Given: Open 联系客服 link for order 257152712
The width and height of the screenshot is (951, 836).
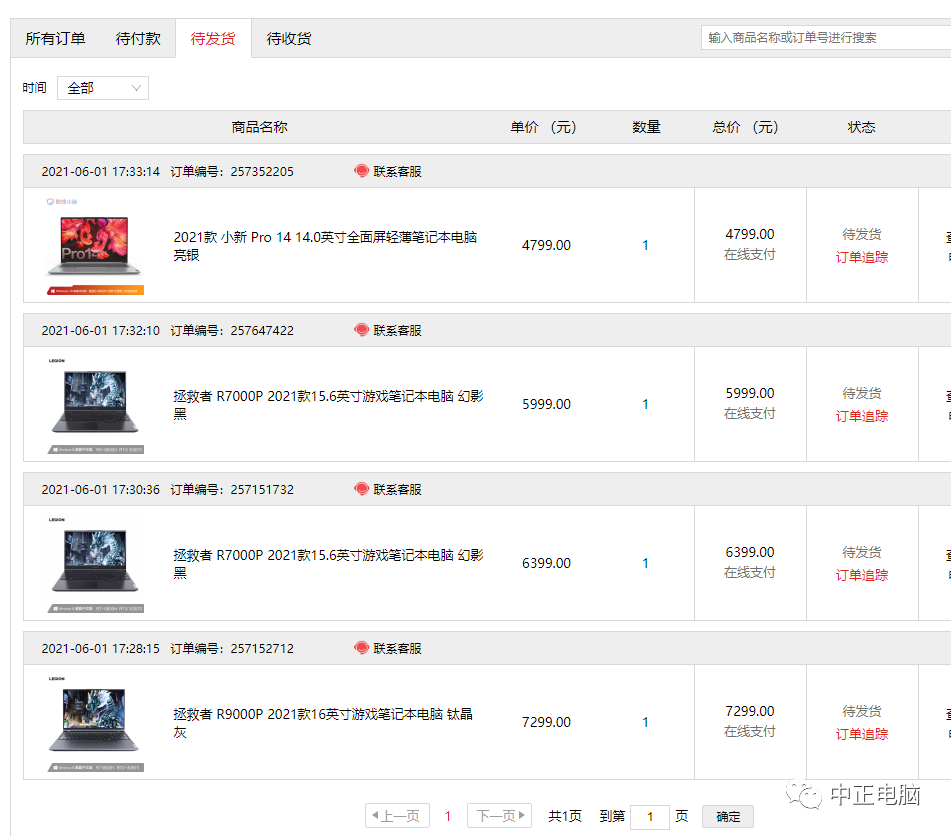Looking at the screenshot, I should tap(397, 648).
